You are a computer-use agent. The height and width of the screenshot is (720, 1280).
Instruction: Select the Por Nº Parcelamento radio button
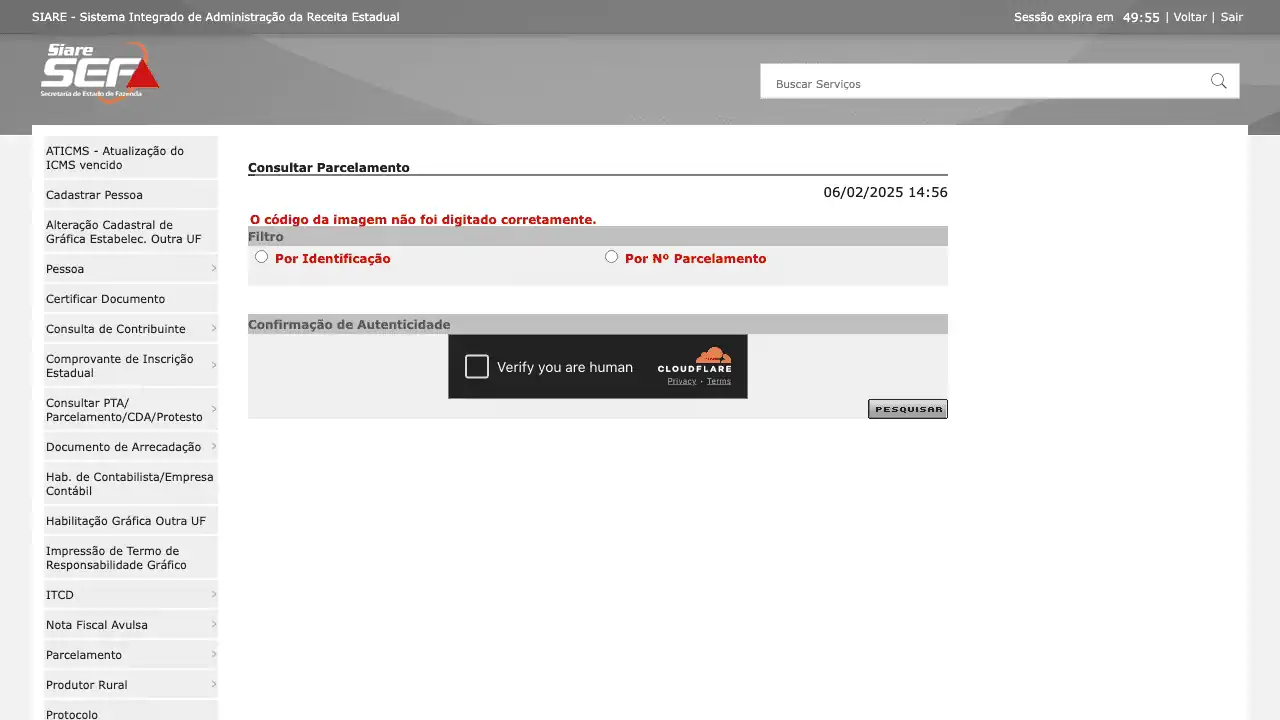[612, 257]
